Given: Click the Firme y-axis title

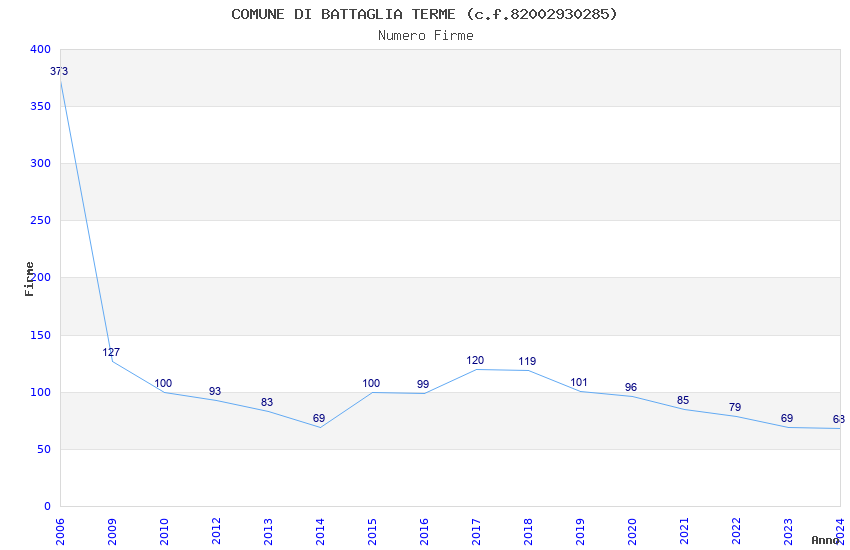Looking at the screenshot, I should point(29,279).
